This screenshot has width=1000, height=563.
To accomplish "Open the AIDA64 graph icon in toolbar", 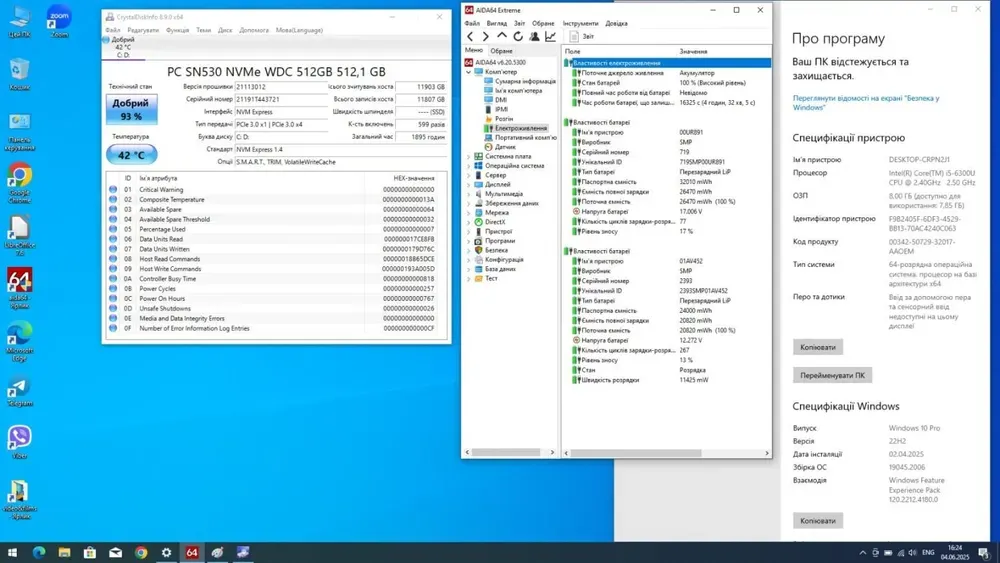I will 550,37.
